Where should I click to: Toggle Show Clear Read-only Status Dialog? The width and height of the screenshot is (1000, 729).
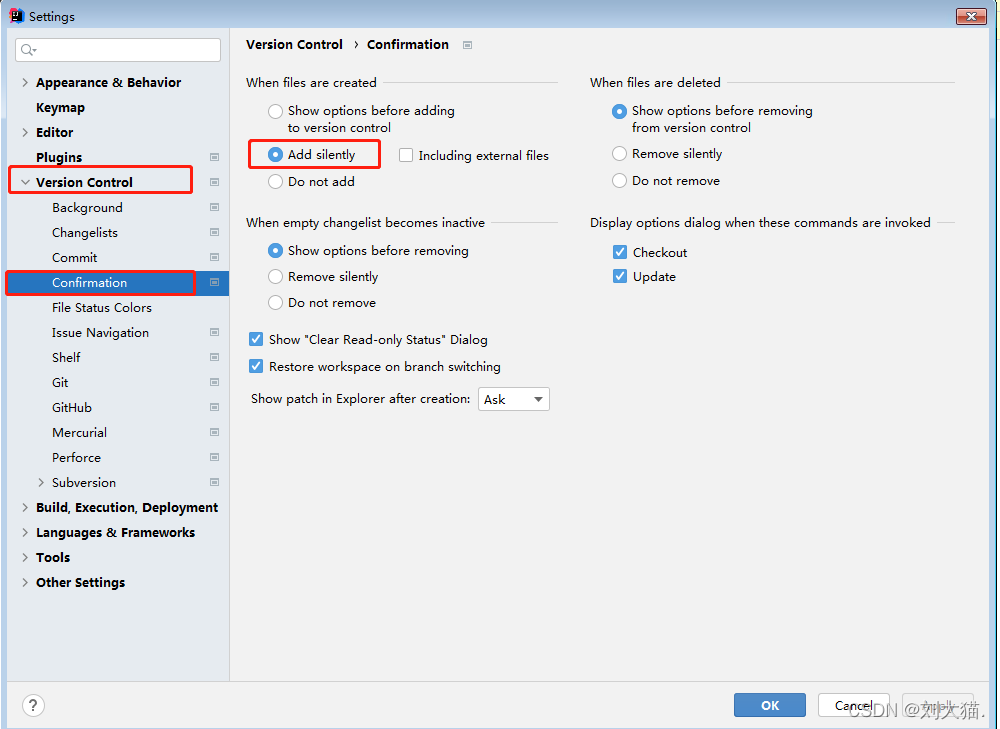point(256,339)
